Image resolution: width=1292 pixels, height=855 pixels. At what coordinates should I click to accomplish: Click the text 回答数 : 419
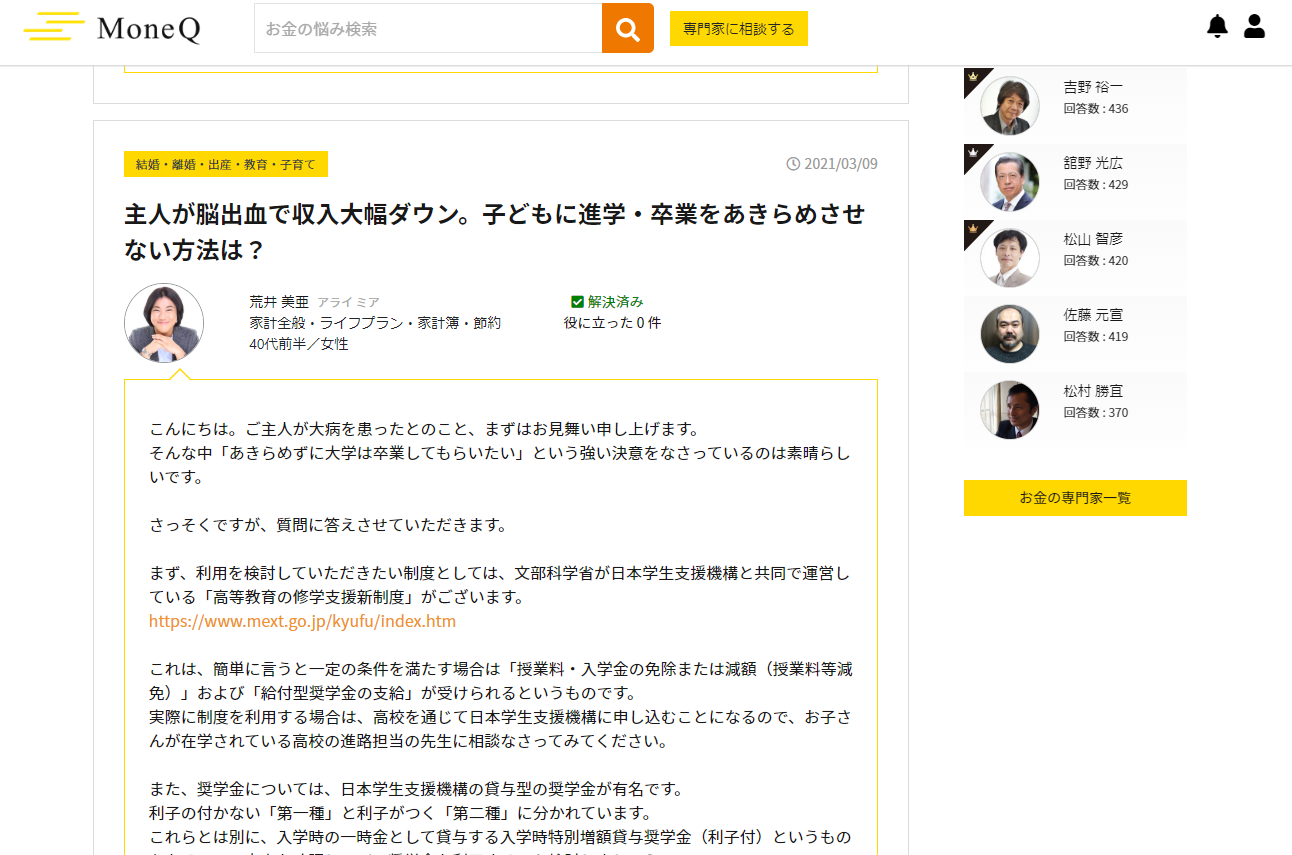pos(1095,337)
